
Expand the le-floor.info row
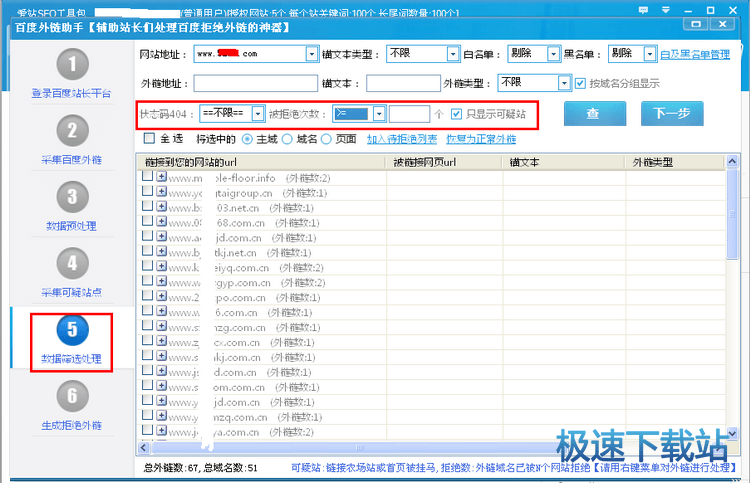point(161,177)
